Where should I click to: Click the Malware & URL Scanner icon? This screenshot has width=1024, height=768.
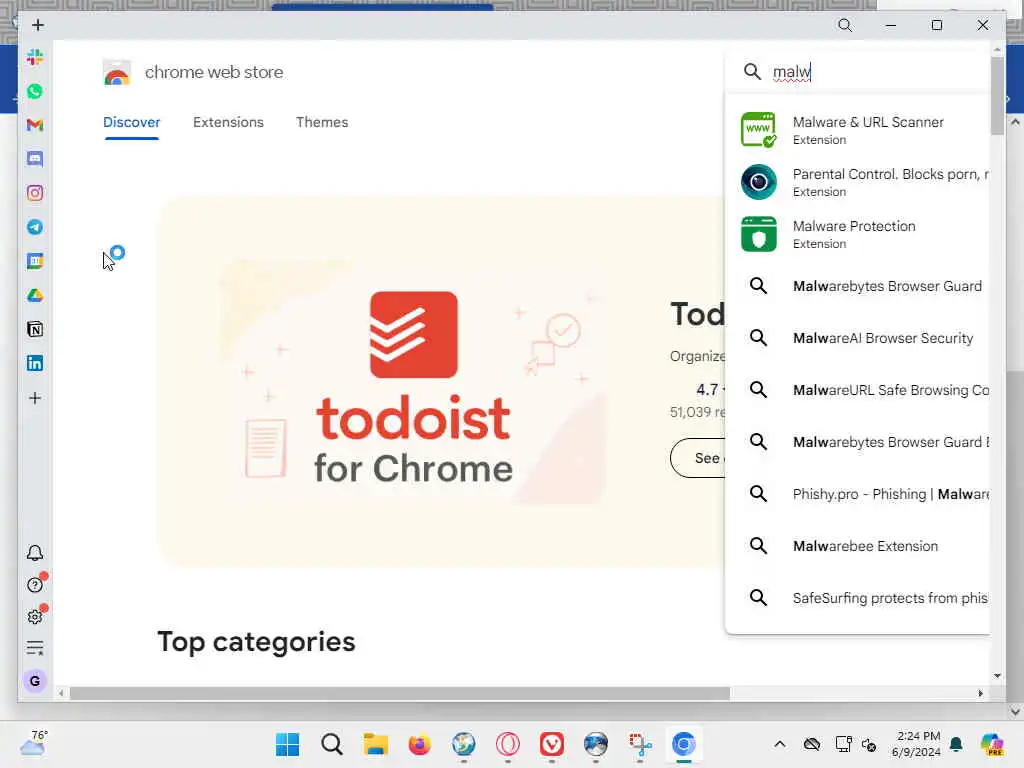758,130
